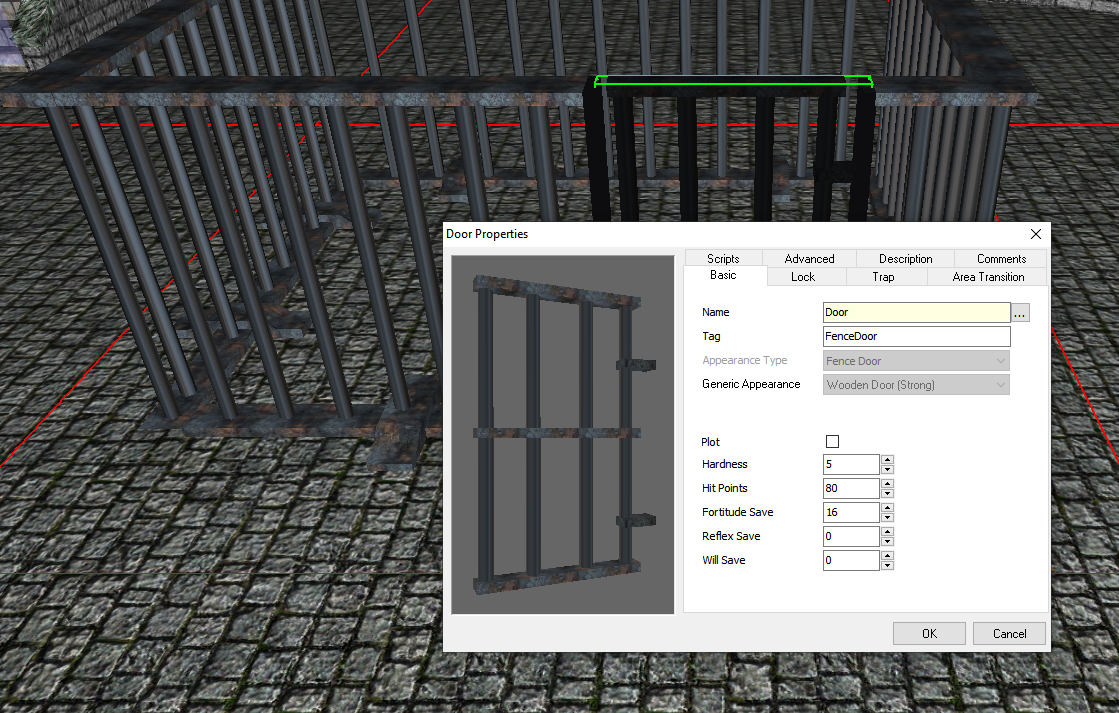Click the Name input field
This screenshot has width=1119, height=713.
916,313
